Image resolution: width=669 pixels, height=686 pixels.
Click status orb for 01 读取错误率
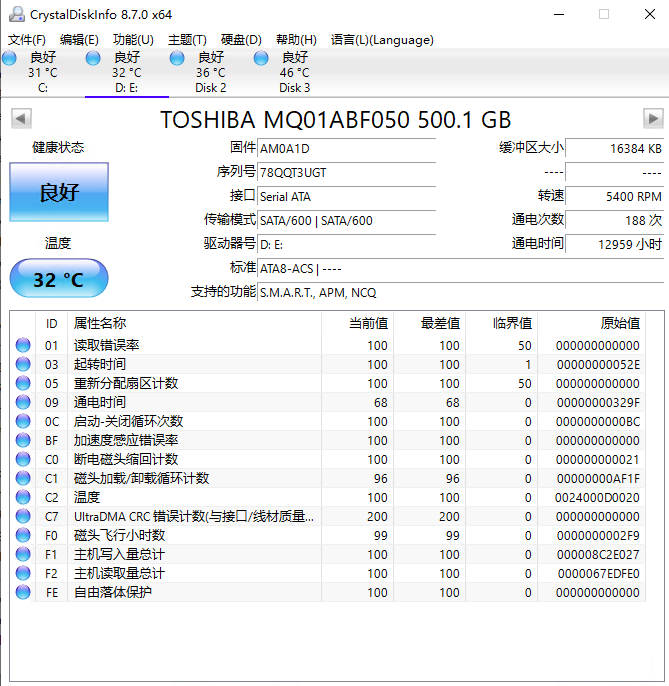[x=23, y=345]
